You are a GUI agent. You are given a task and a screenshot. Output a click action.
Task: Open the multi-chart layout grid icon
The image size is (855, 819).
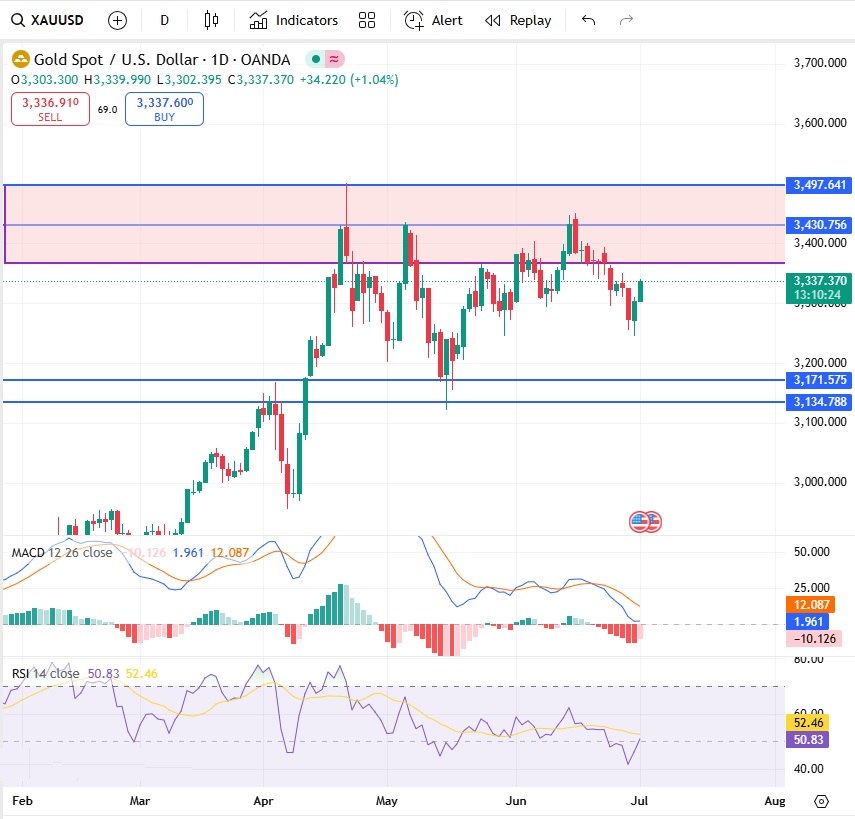366,19
